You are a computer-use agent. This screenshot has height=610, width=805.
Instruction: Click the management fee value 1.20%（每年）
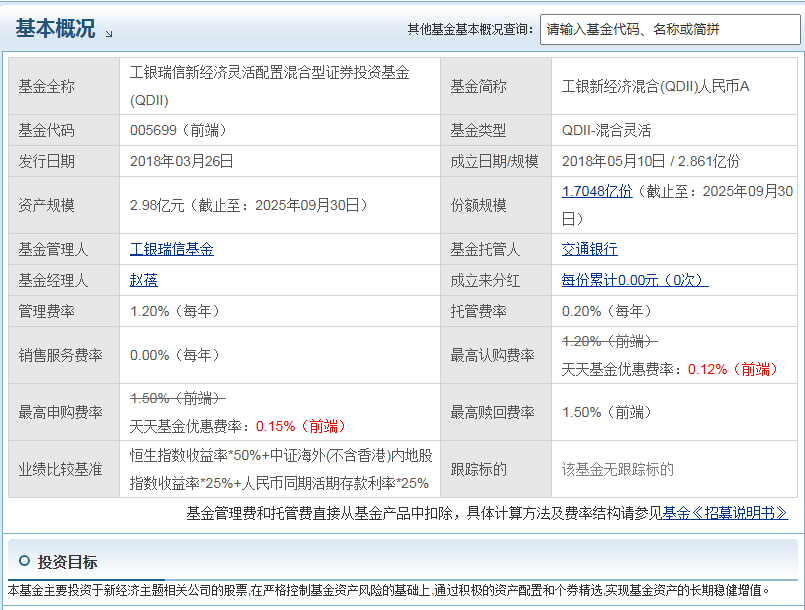[x=176, y=311]
